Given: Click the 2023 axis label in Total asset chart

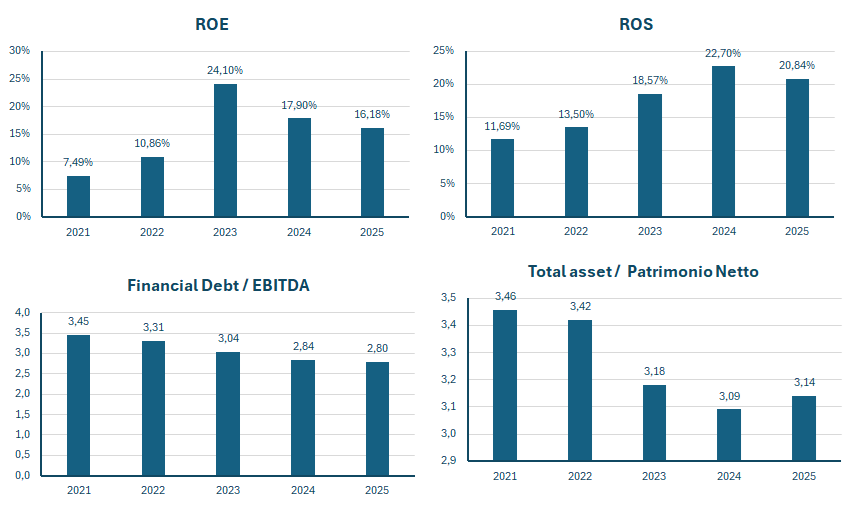Looking at the screenshot, I should coord(654,476).
